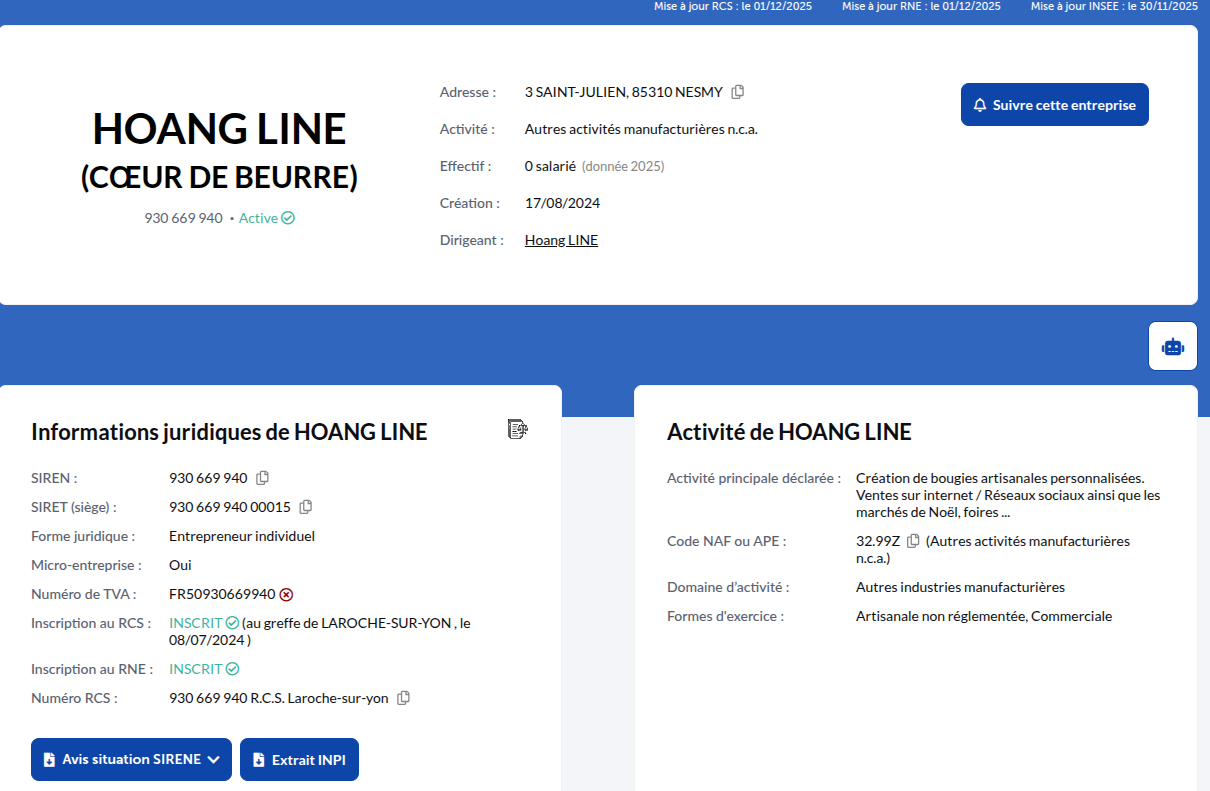The image size is (1210, 791).
Task: Click the Suivre cette entreprise button
Action: (x=1054, y=105)
